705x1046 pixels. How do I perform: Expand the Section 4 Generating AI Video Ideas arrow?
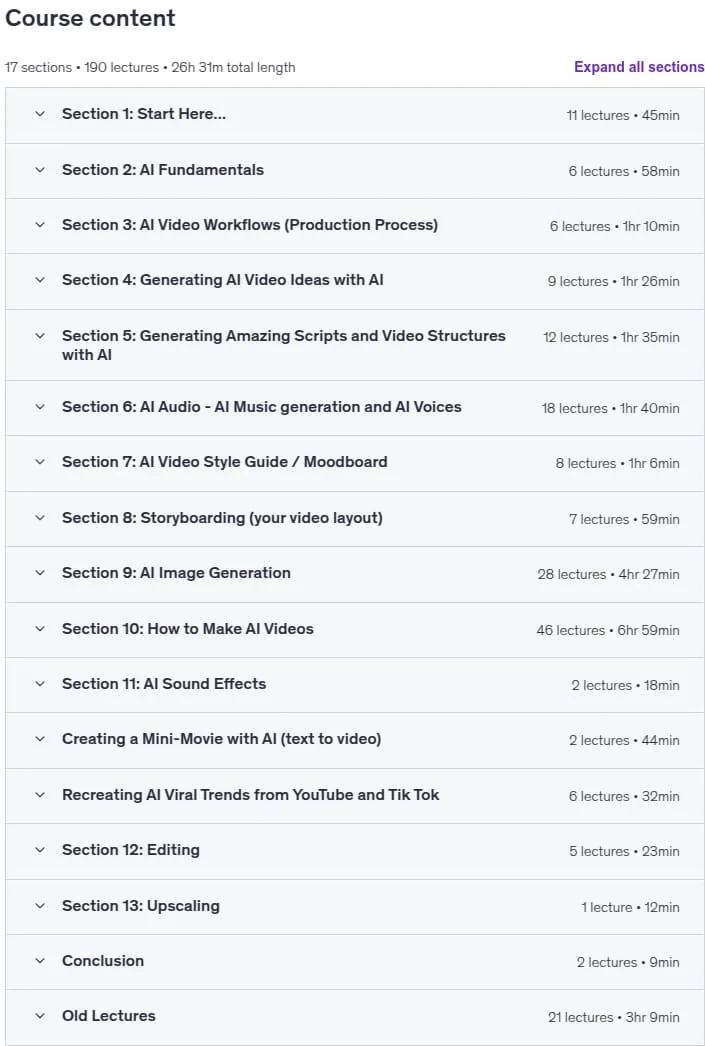tap(40, 280)
